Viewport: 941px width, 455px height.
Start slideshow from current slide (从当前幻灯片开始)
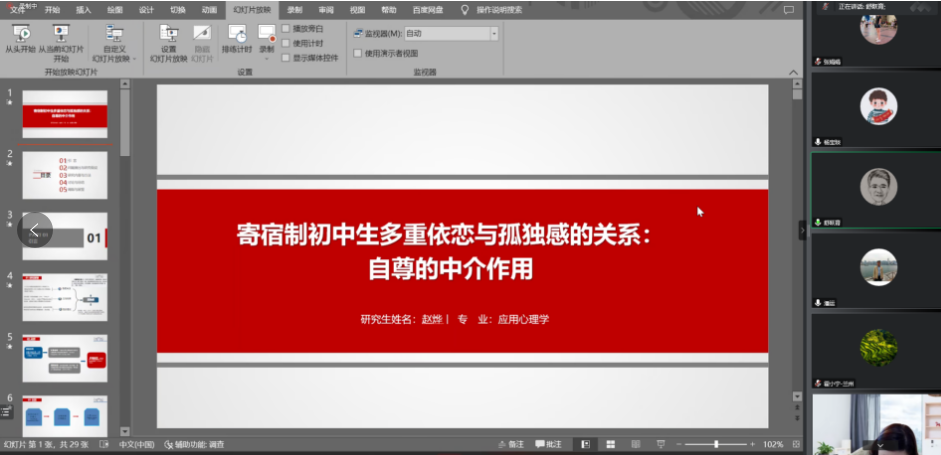61,38
